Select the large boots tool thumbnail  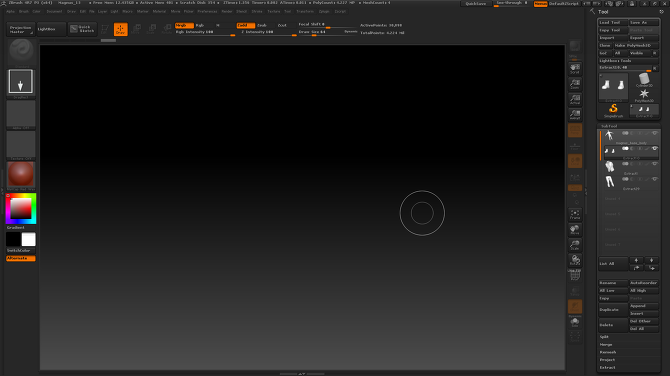(613, 88)
